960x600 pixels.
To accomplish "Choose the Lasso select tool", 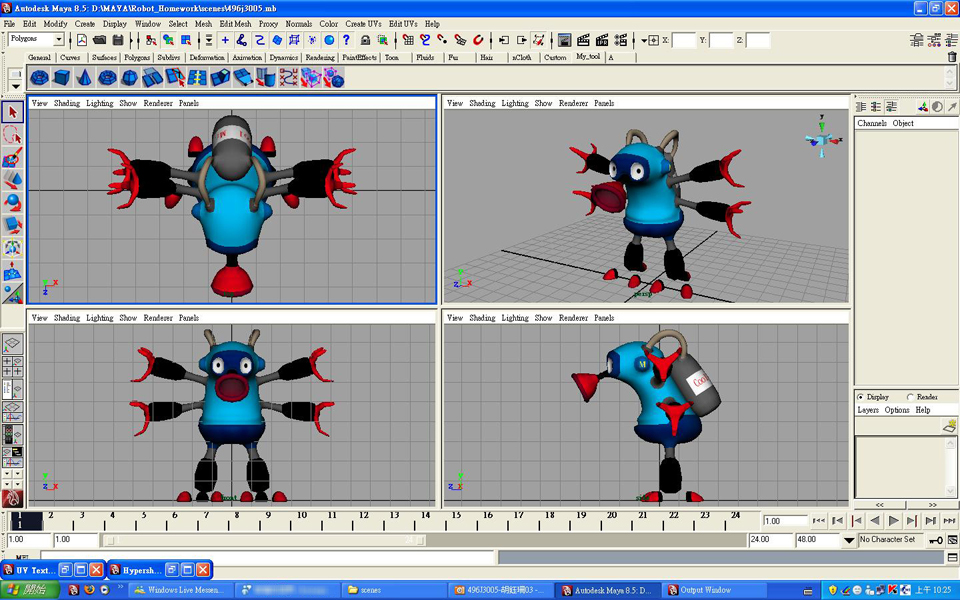I will (x=12, y=135).
